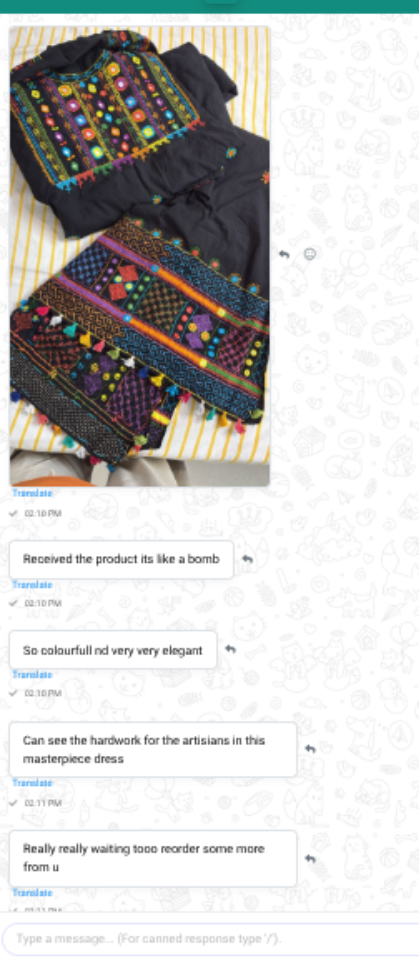Translate 'Received the product its like a bomb'
The image size is (419, 959).
32,585
